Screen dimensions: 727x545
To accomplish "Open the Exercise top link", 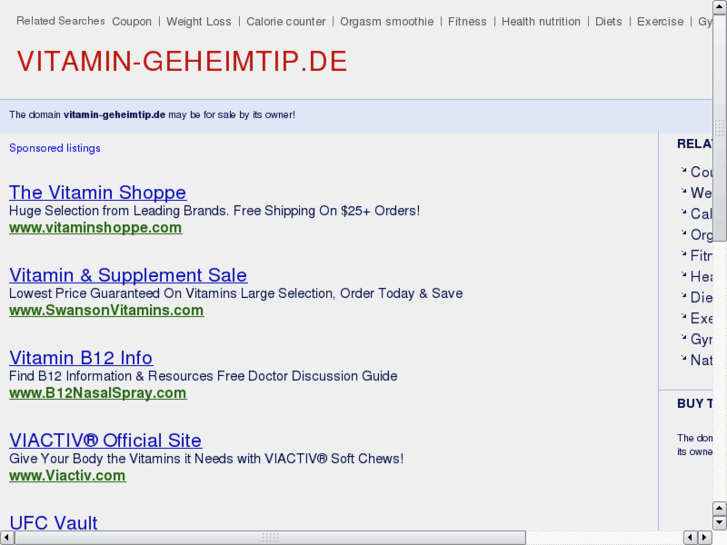I will tap(660, 22).
